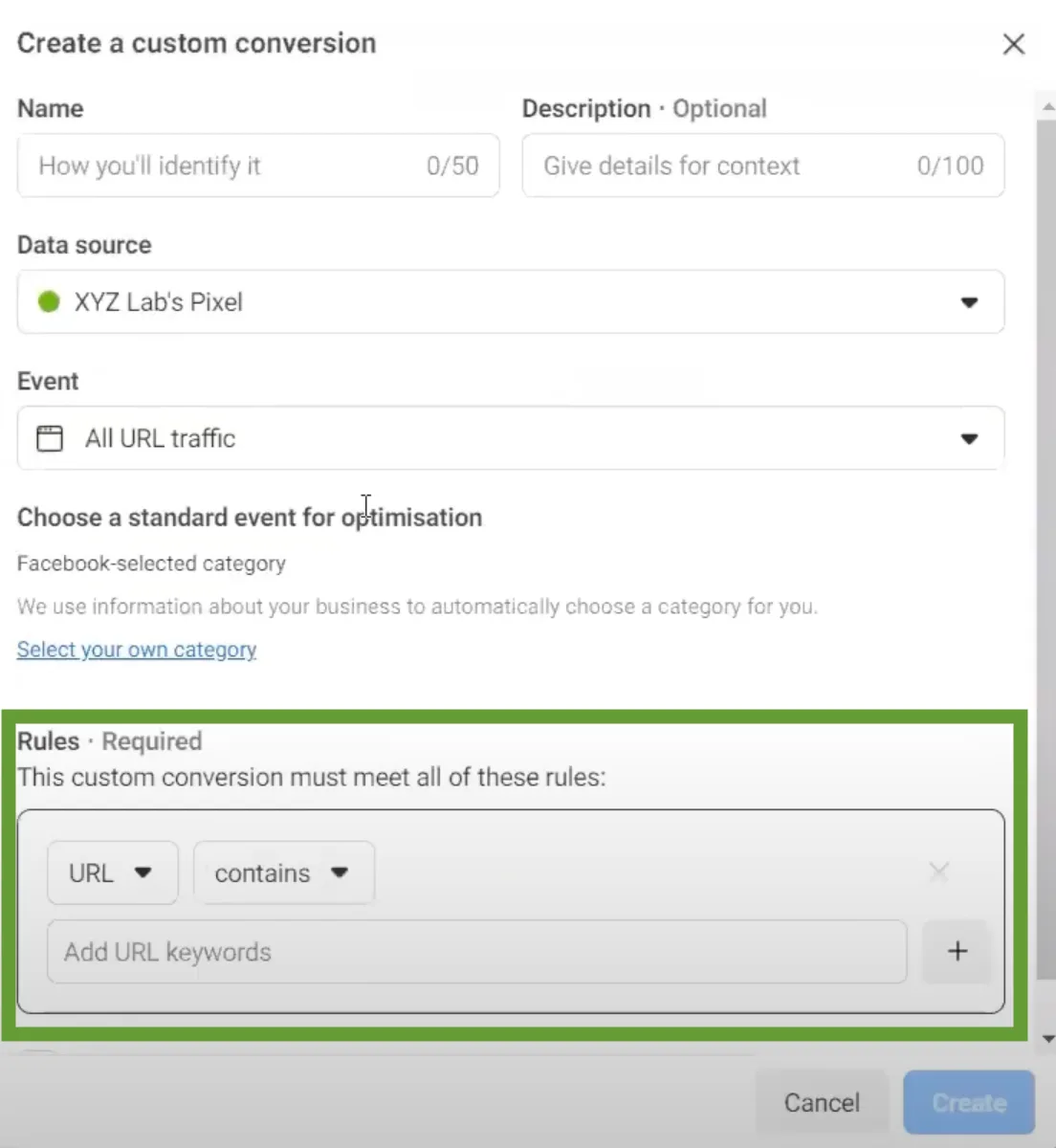Click the scrollbar up arrow
This screenshot has width=1056, height=1148.
pyautogui.click(x=1046, y=105)
